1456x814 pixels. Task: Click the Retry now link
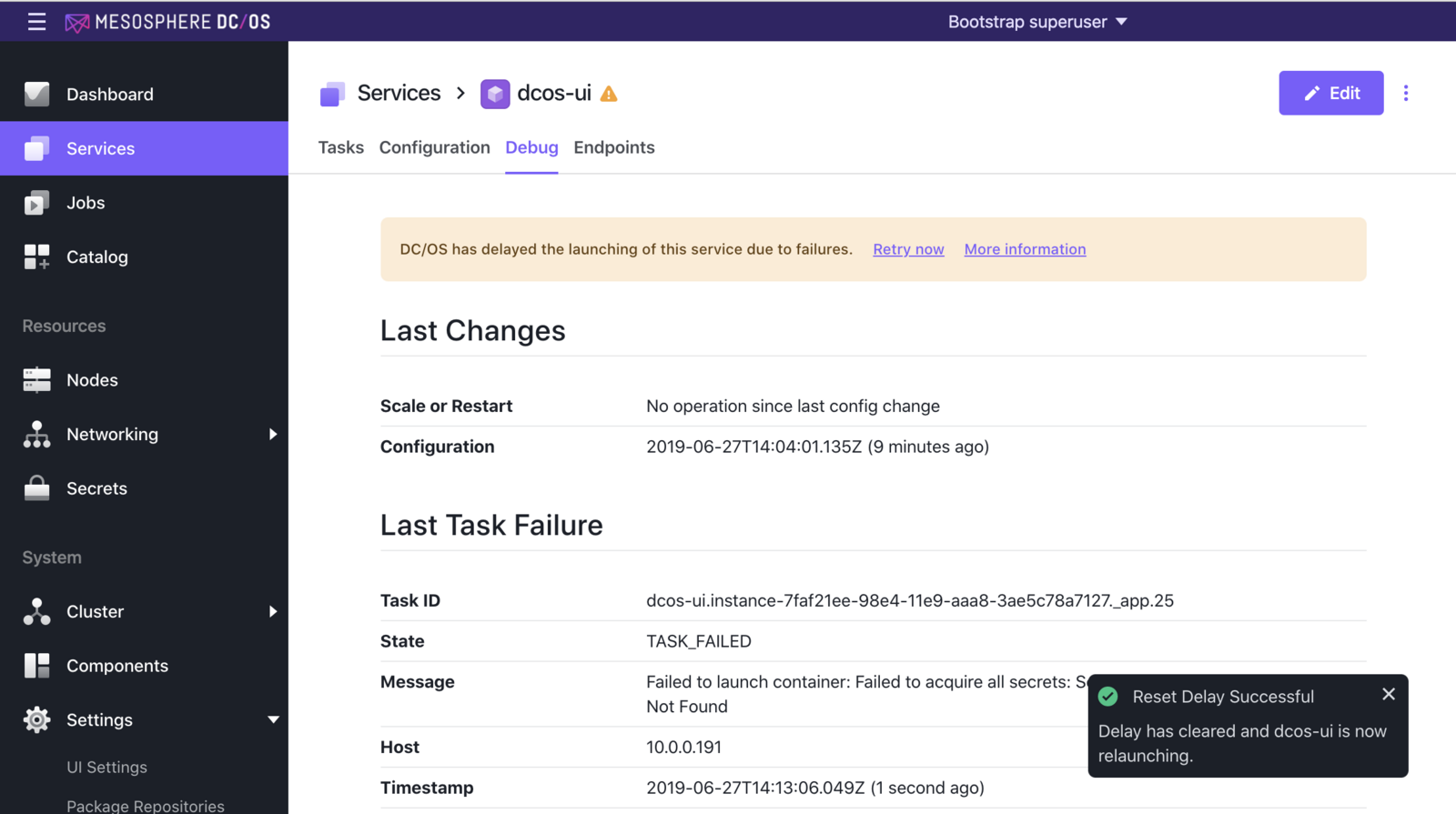[x=907, y=249]
